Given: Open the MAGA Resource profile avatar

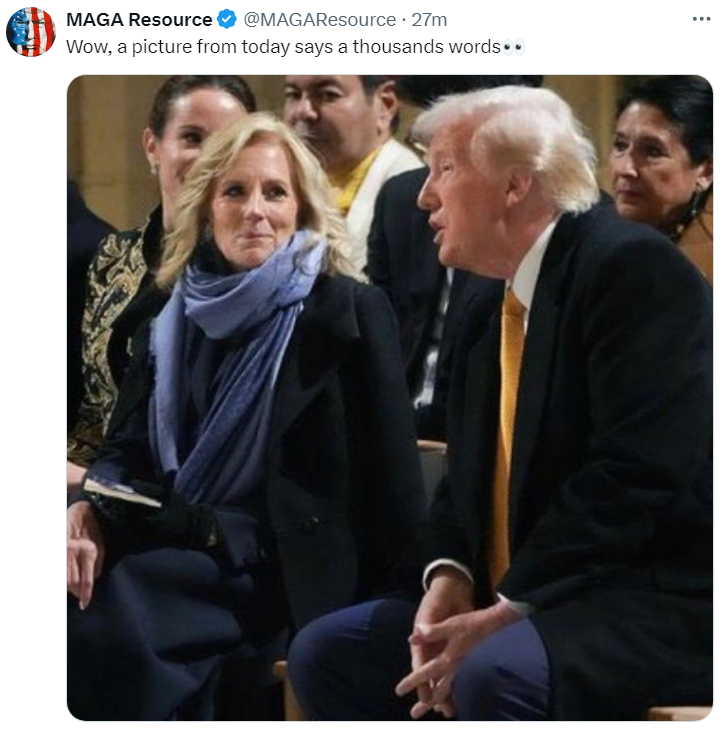Looking at the screenshot, I should (31, 32).
